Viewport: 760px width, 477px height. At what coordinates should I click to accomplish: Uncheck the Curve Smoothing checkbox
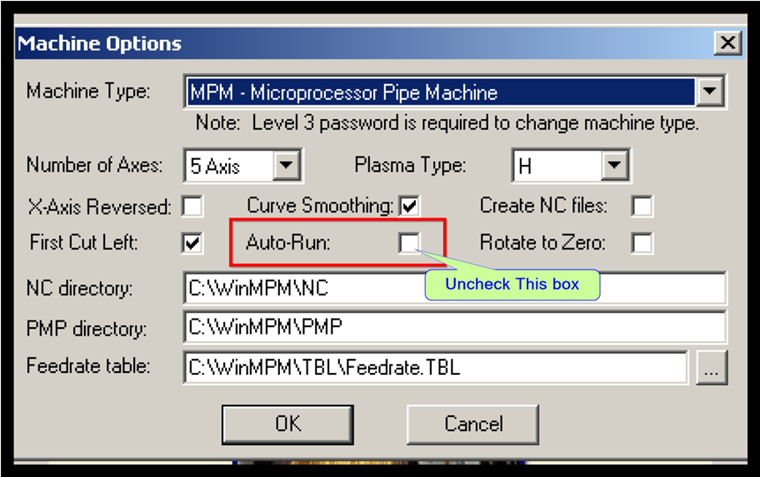[x=409, y=206]
